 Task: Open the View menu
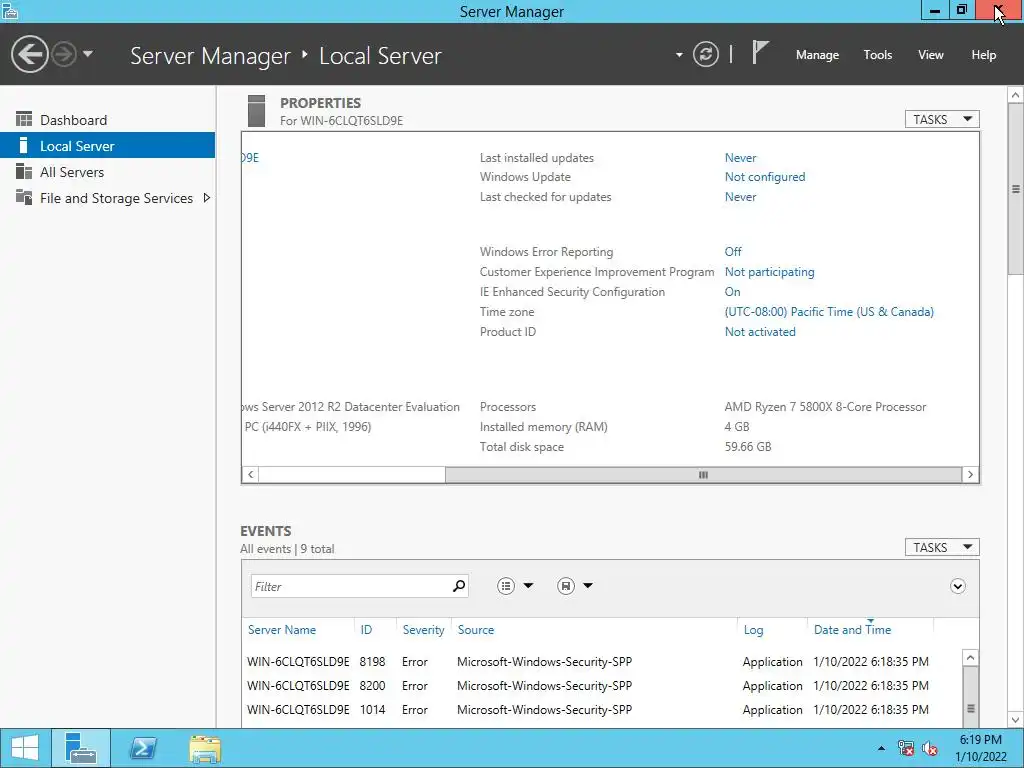click(x=931, y=55)
